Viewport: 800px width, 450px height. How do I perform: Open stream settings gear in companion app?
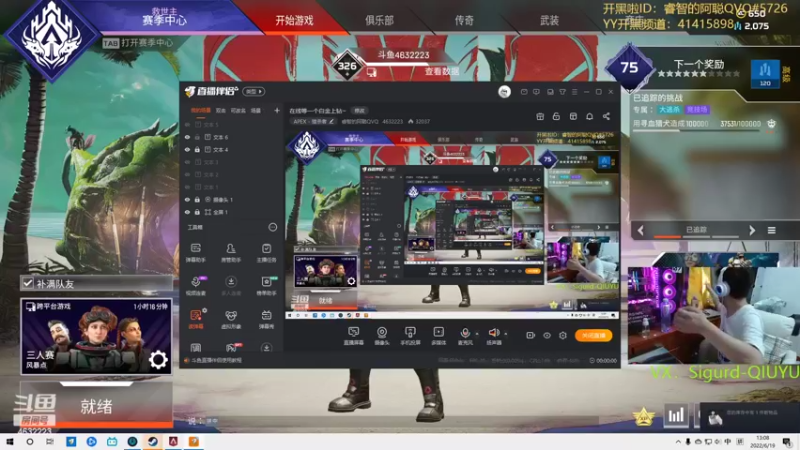[x=563, y=335]
